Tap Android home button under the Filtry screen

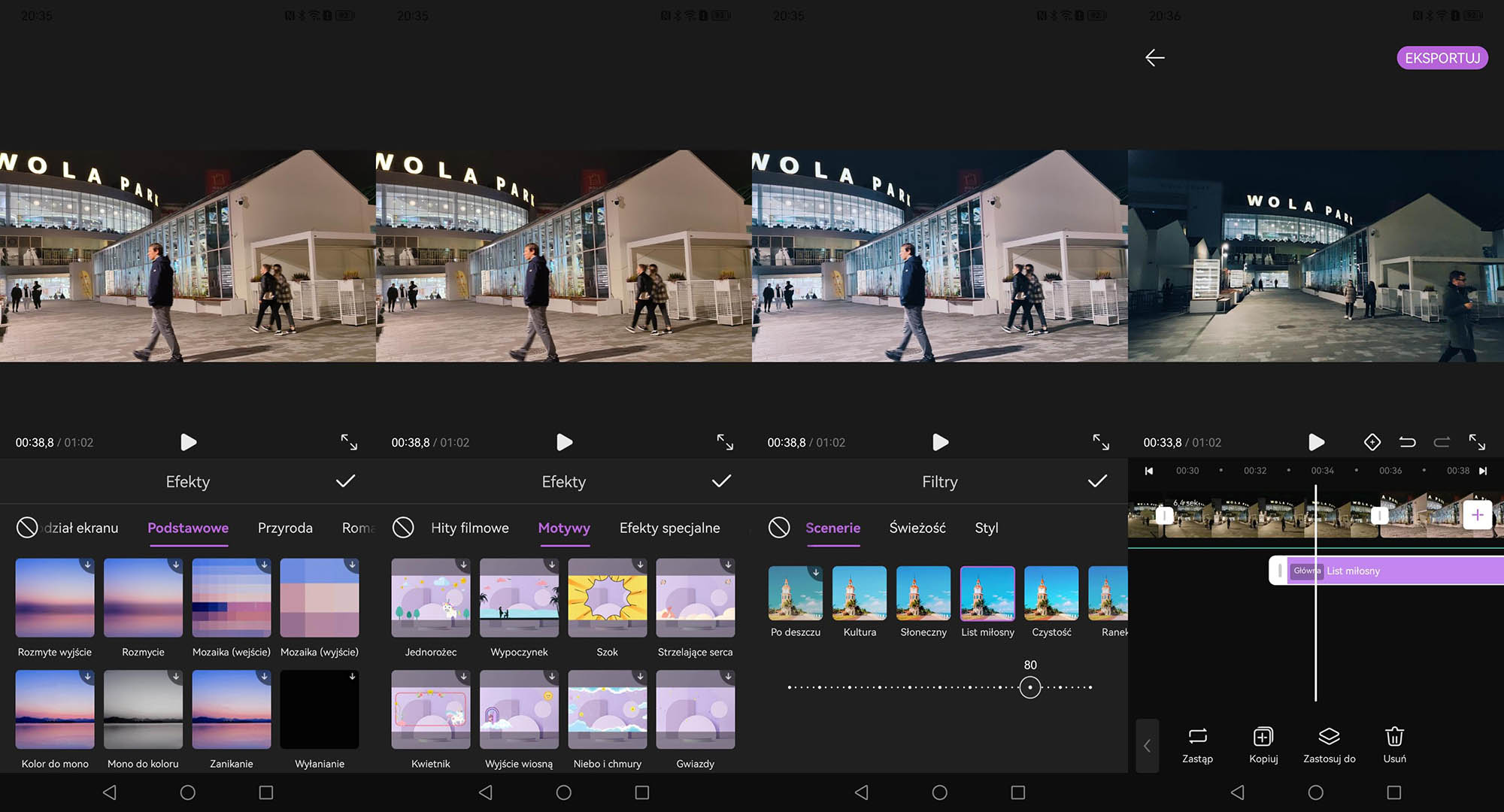pos(939,792)
